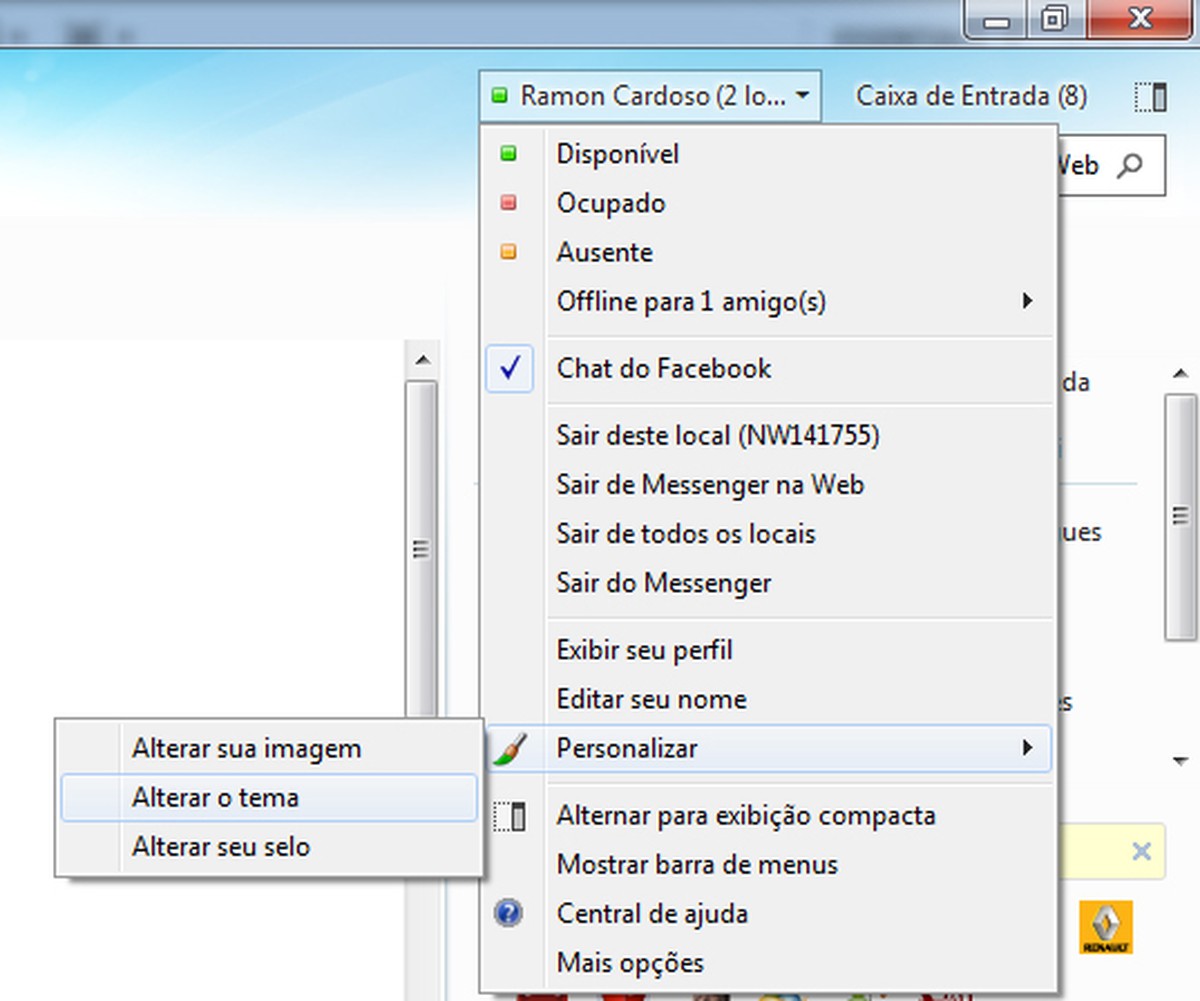This screenshot has width=1200, height=1001.
Task: Open Ramon Cardoso status dropdown
Action: 650,96
